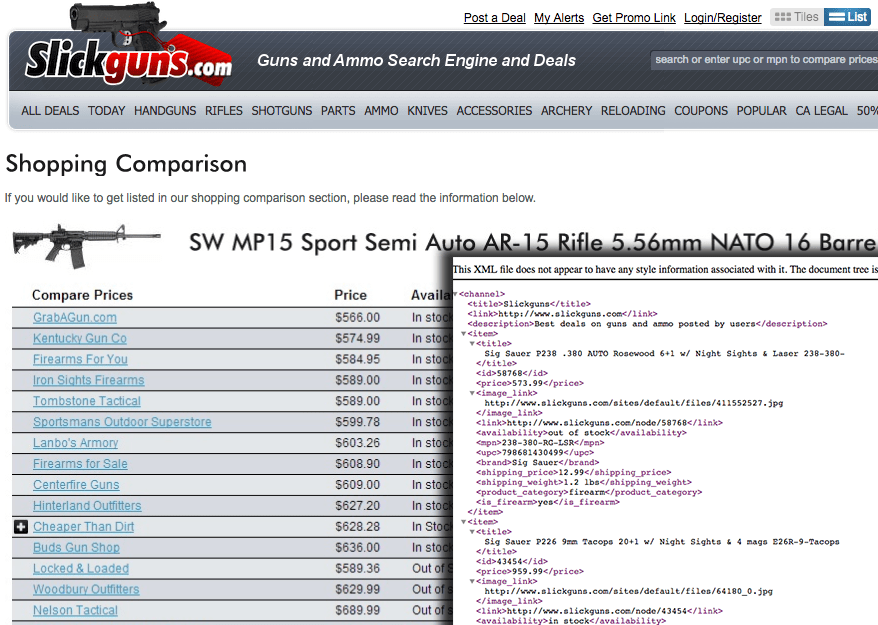Select the $566.00 price cell
This screenshot has height=625, width=878.
[357, 318]
